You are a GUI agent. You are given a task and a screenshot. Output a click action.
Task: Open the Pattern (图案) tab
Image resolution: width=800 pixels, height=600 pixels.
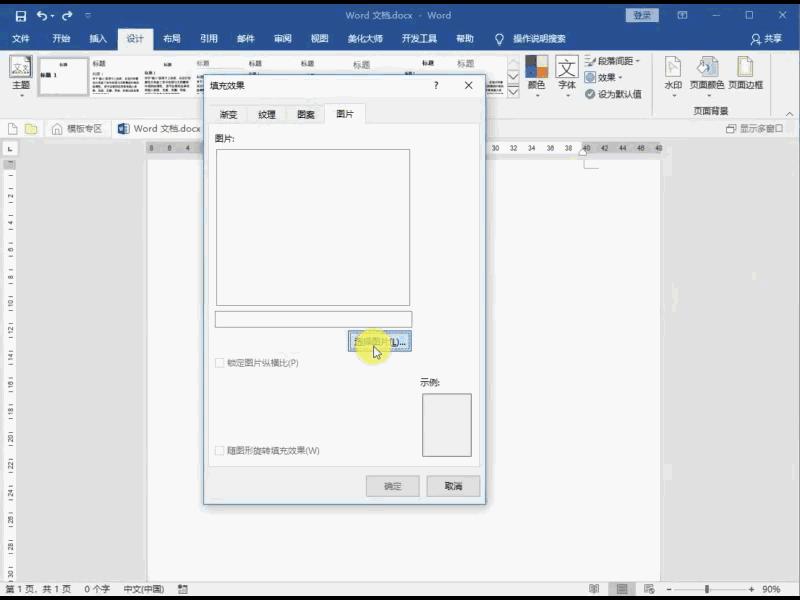coord(305,115)
